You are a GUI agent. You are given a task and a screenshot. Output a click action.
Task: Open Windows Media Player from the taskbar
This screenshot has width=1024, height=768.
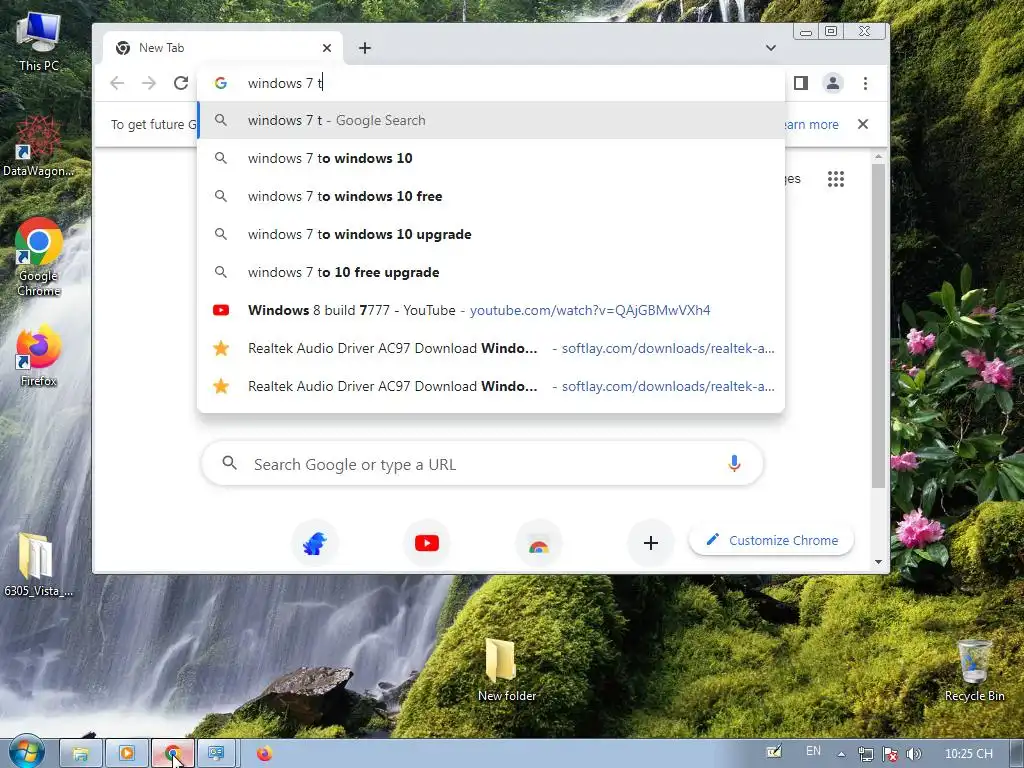pos(127,754)
